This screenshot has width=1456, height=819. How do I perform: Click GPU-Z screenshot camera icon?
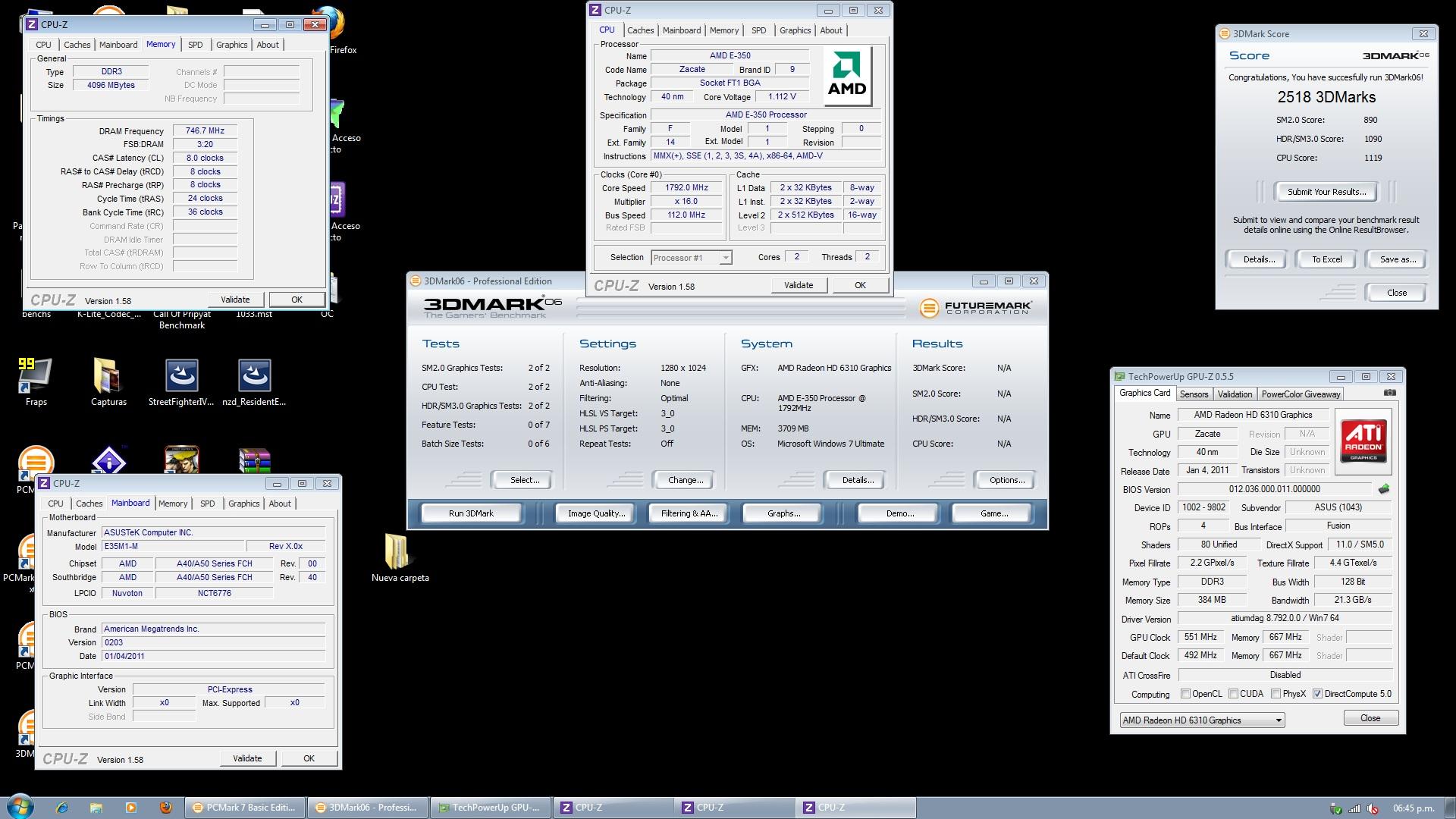(x=1389, y=393)
